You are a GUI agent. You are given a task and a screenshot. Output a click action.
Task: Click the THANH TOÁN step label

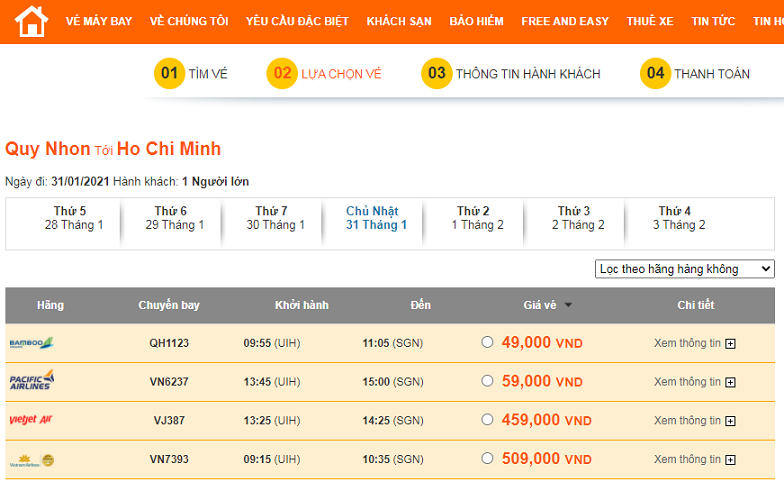point(712,74)
